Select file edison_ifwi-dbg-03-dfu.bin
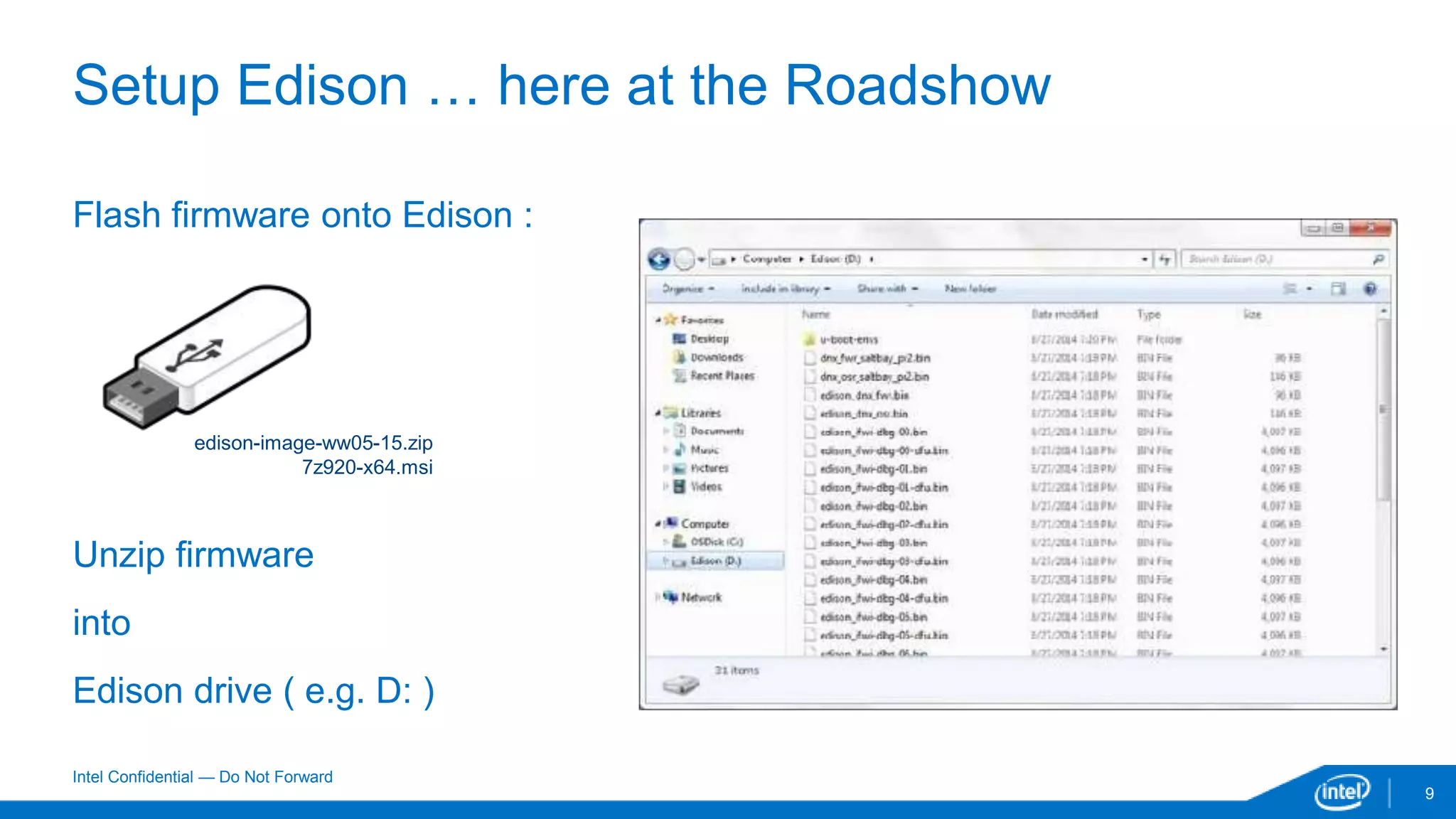1456x819 pixels. 884,562
